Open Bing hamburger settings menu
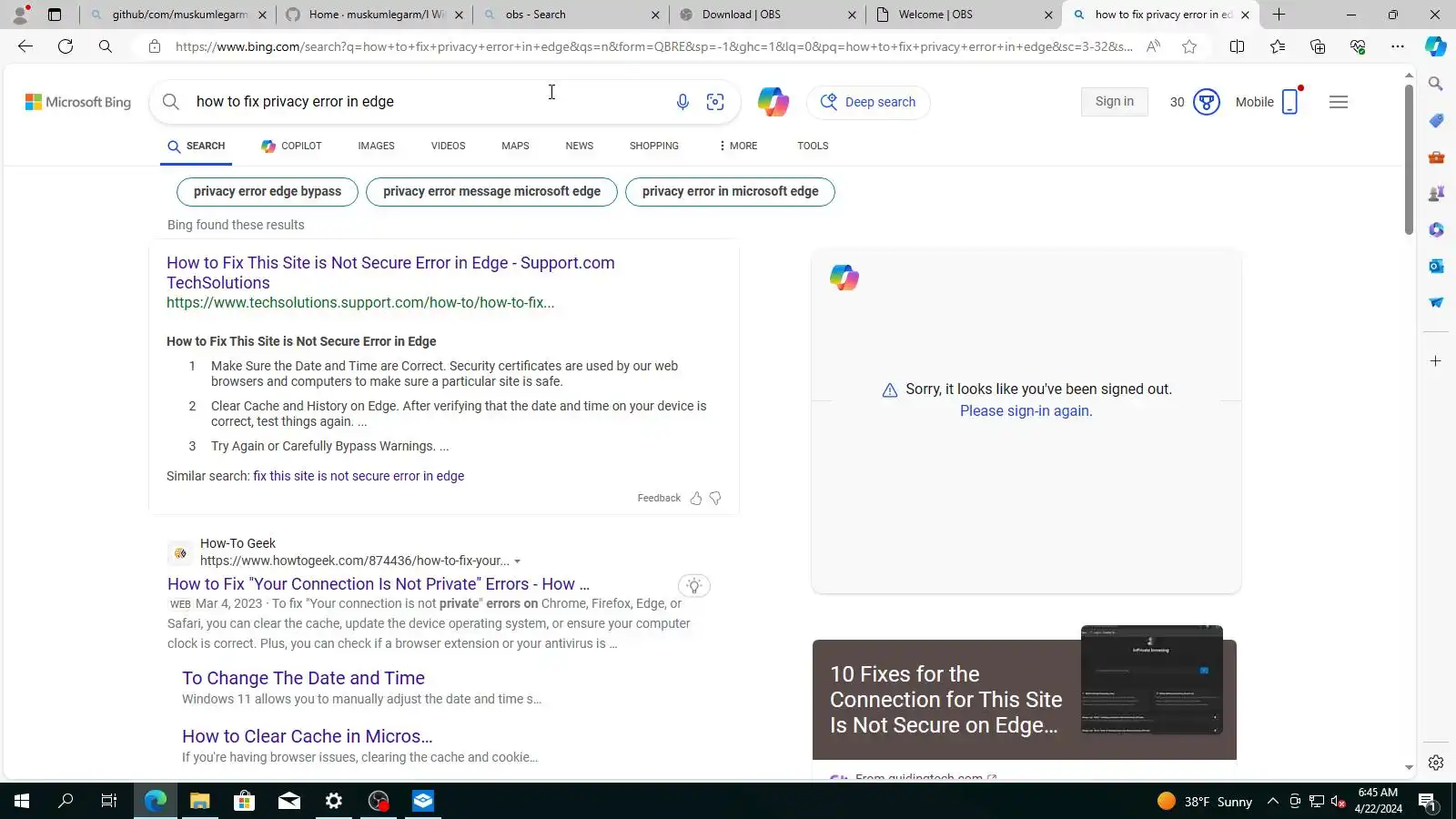The width and height of the screenshot is (1456, 819). (1339, 102)
